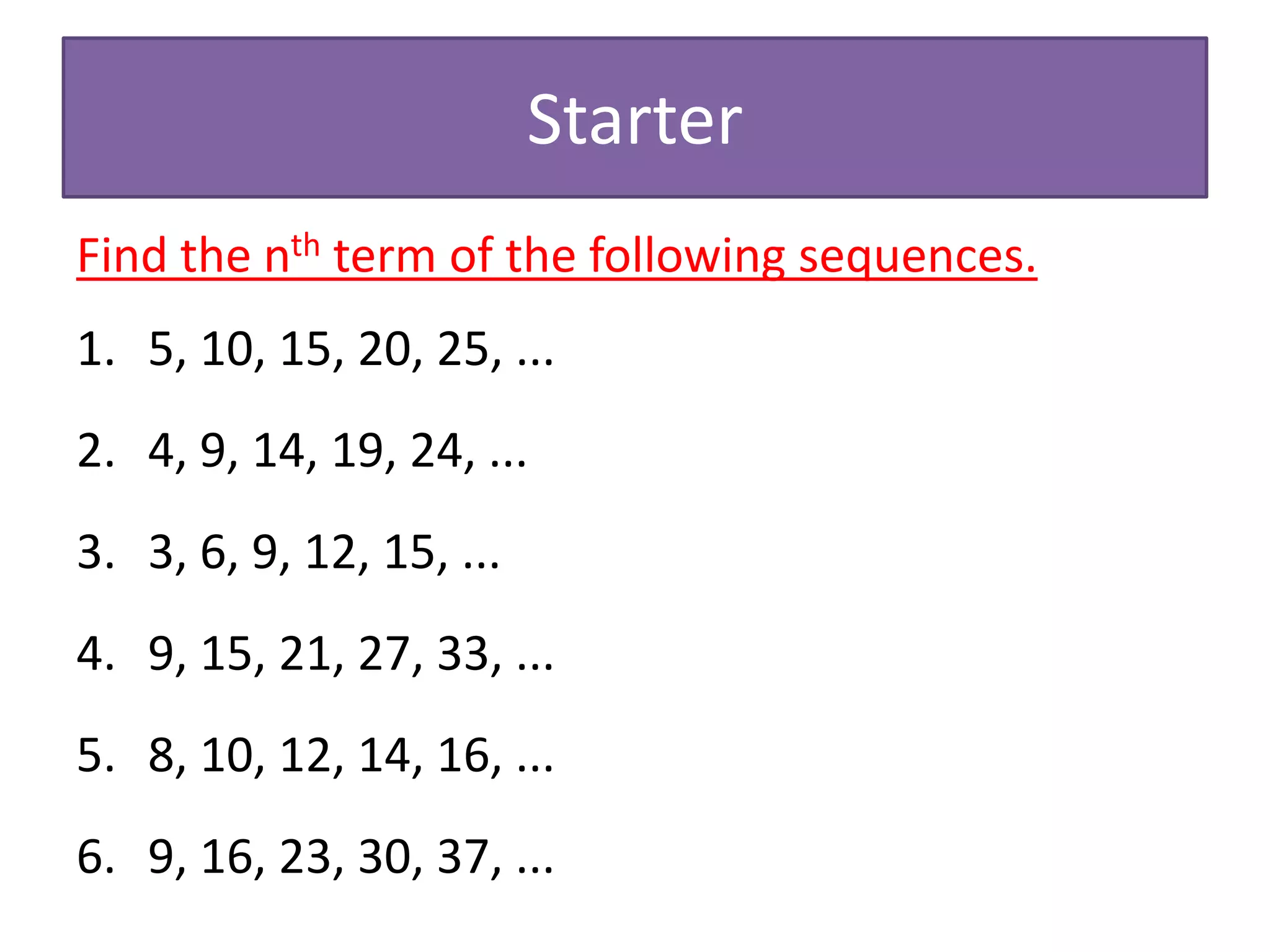Click list number "3."

coord(95,552)
